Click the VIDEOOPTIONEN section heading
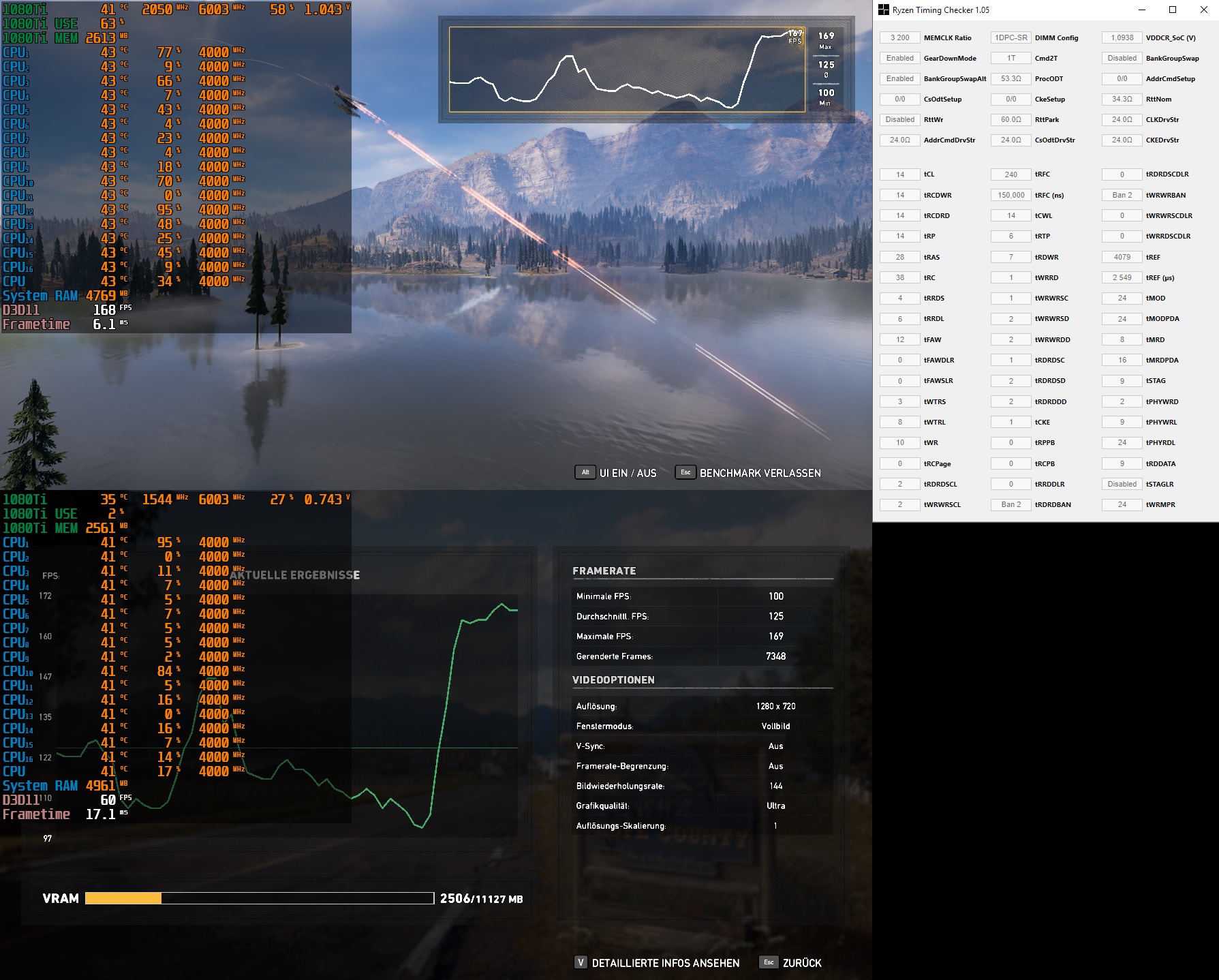Viewport: 1219px width, 980px height. 613,679
